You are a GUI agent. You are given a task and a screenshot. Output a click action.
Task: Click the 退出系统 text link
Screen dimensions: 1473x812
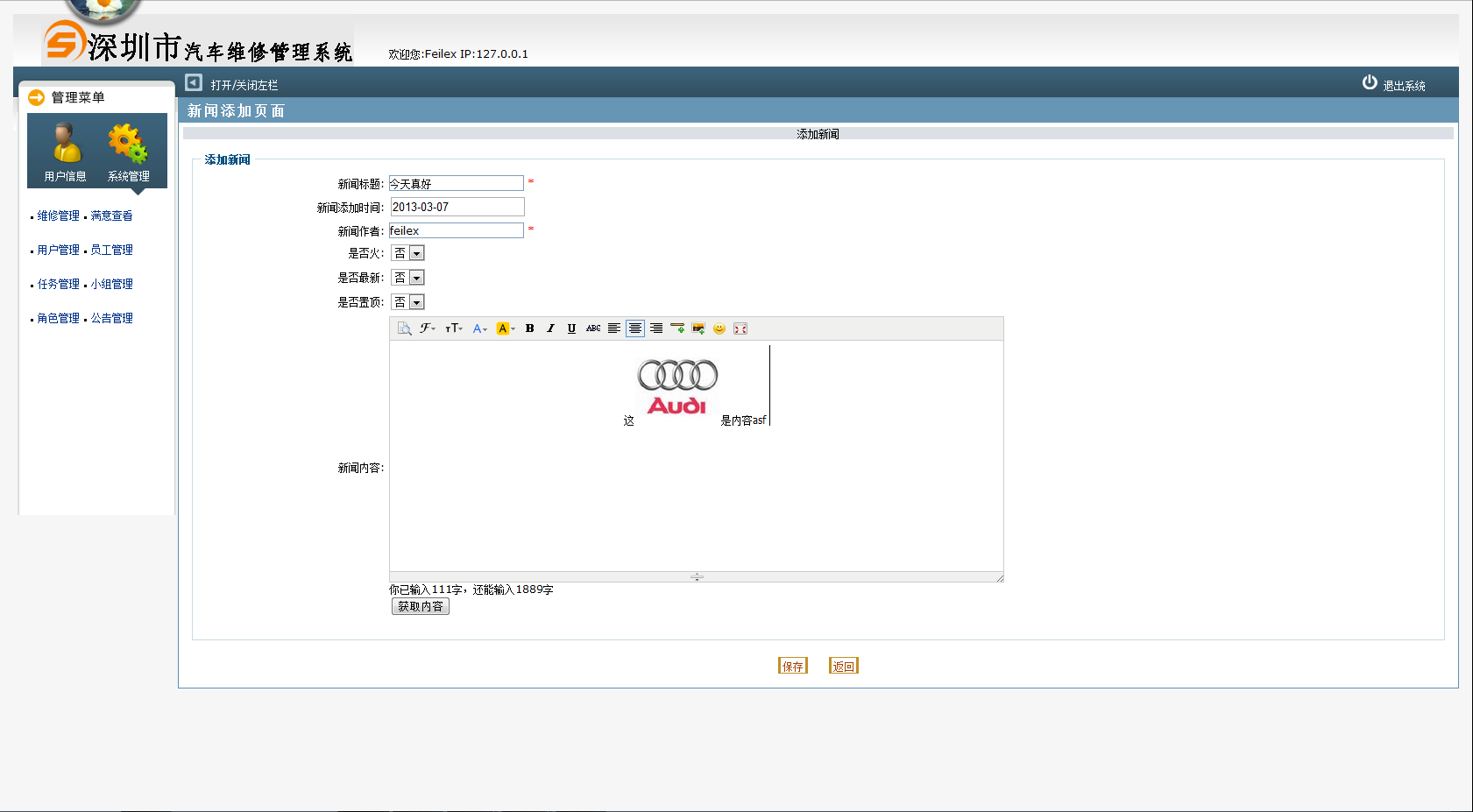click(x=1405, y=86)
